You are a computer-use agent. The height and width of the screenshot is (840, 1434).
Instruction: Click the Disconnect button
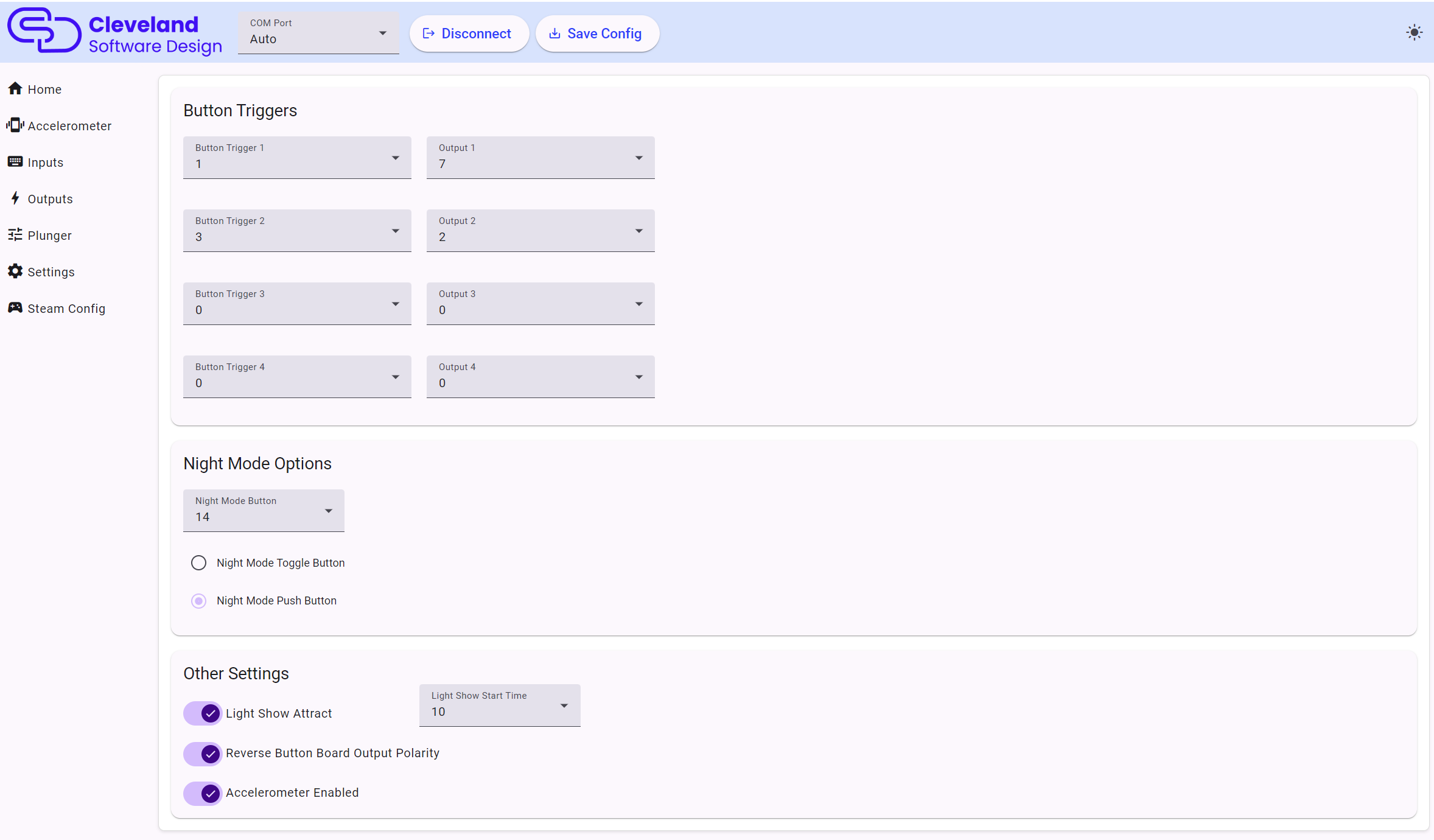(x=469, y=33)
